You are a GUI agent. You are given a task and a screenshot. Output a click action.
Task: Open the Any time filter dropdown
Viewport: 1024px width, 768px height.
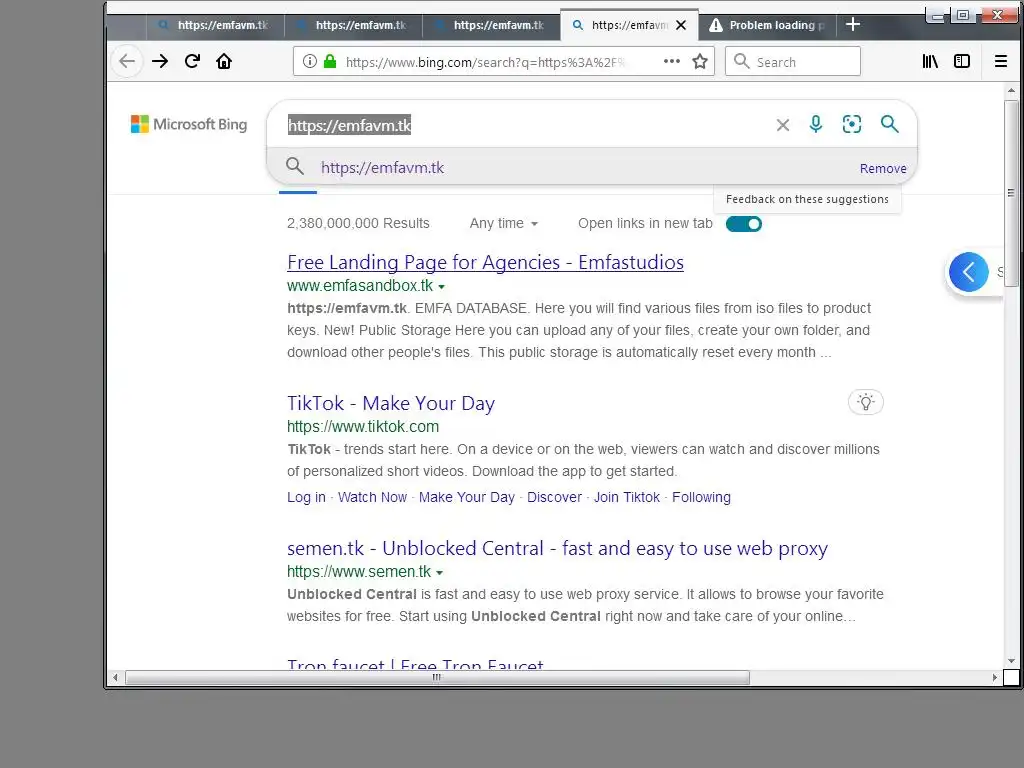coord(504,223)
